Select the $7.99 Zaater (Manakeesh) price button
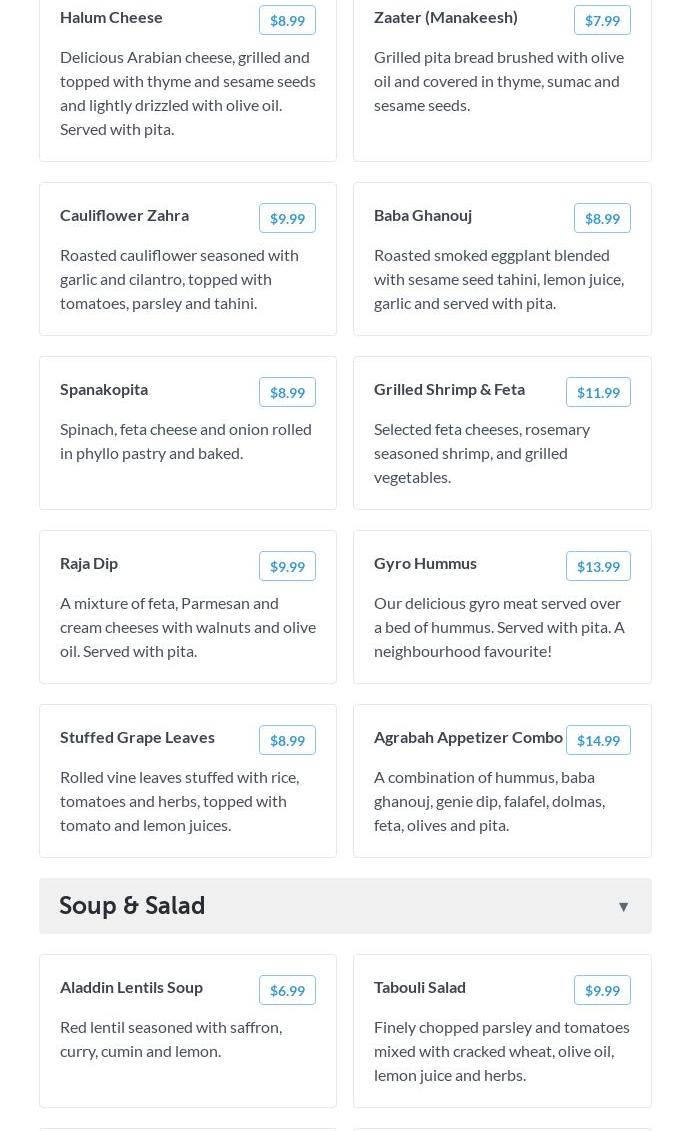Image resolution: width=690 pixels, height=1131 pixels. [602, 20]
